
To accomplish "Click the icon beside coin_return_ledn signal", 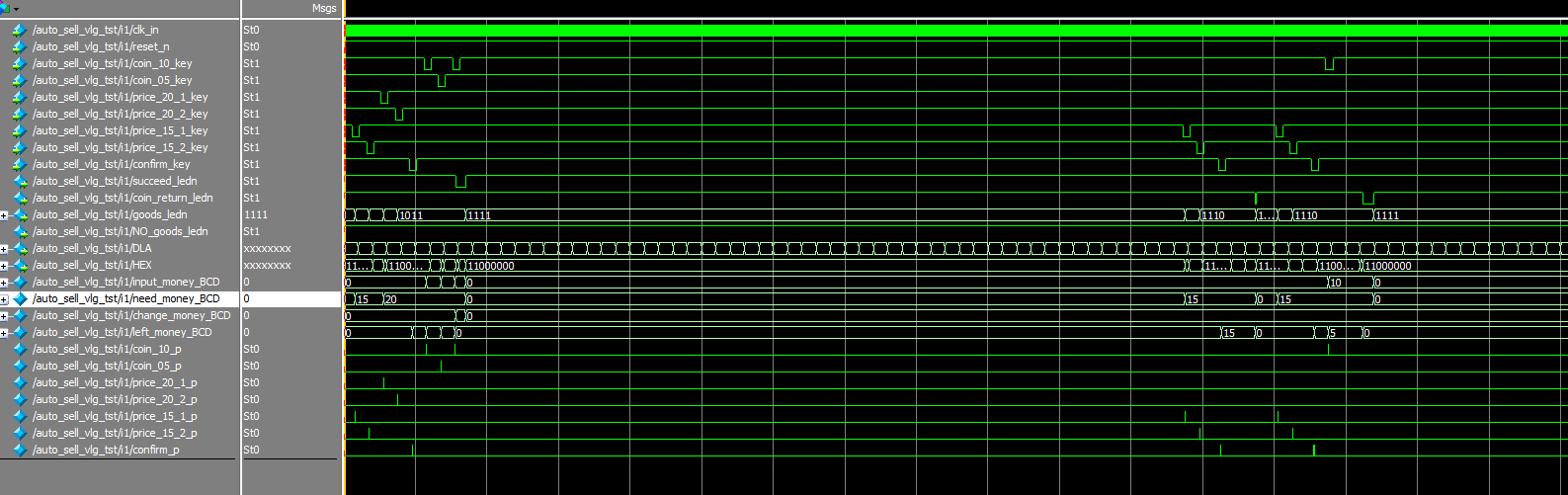I will [21, 198].
